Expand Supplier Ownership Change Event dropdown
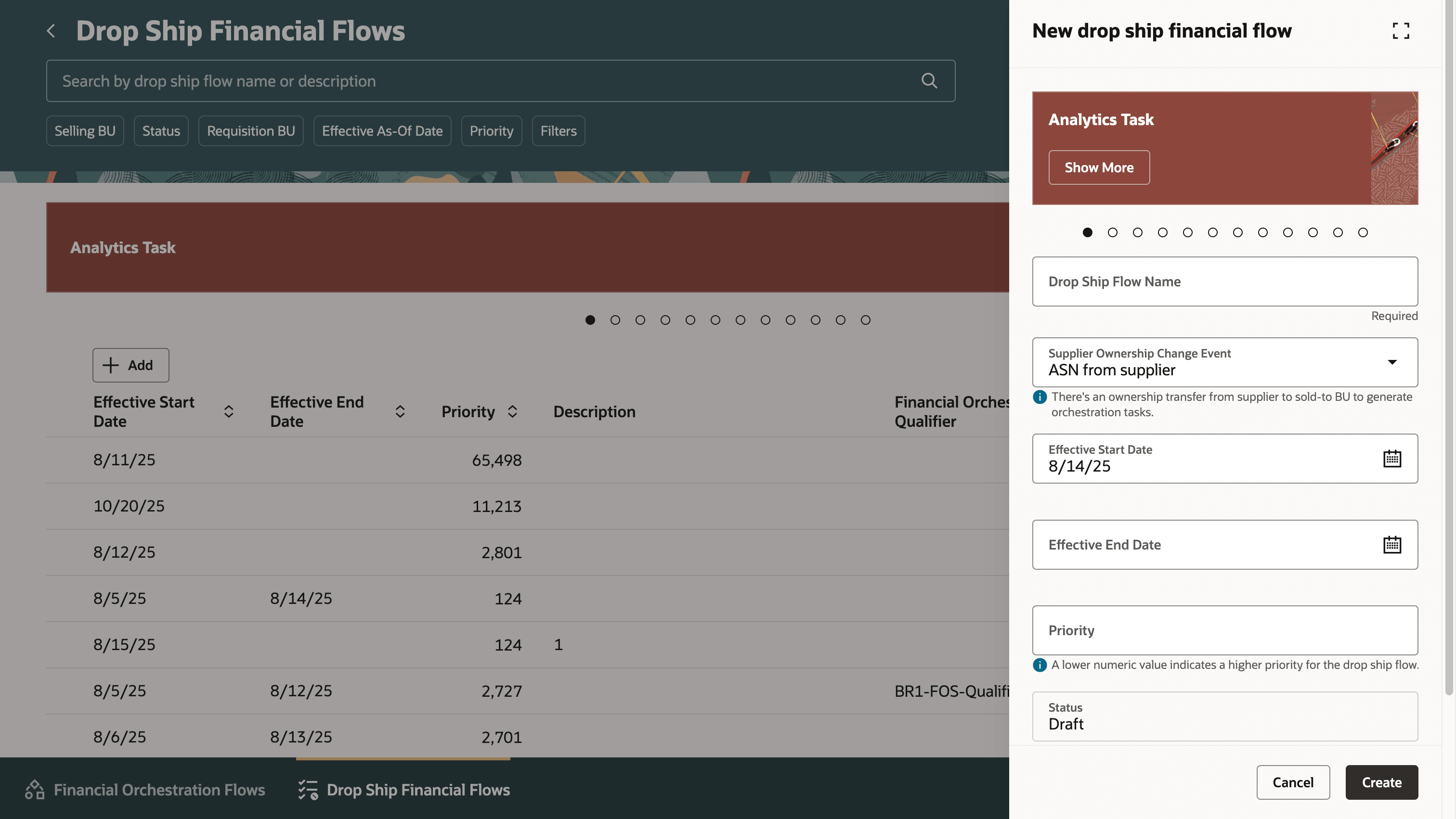The height and width of the screenshot is (819, 1456). coord(1391,362)
